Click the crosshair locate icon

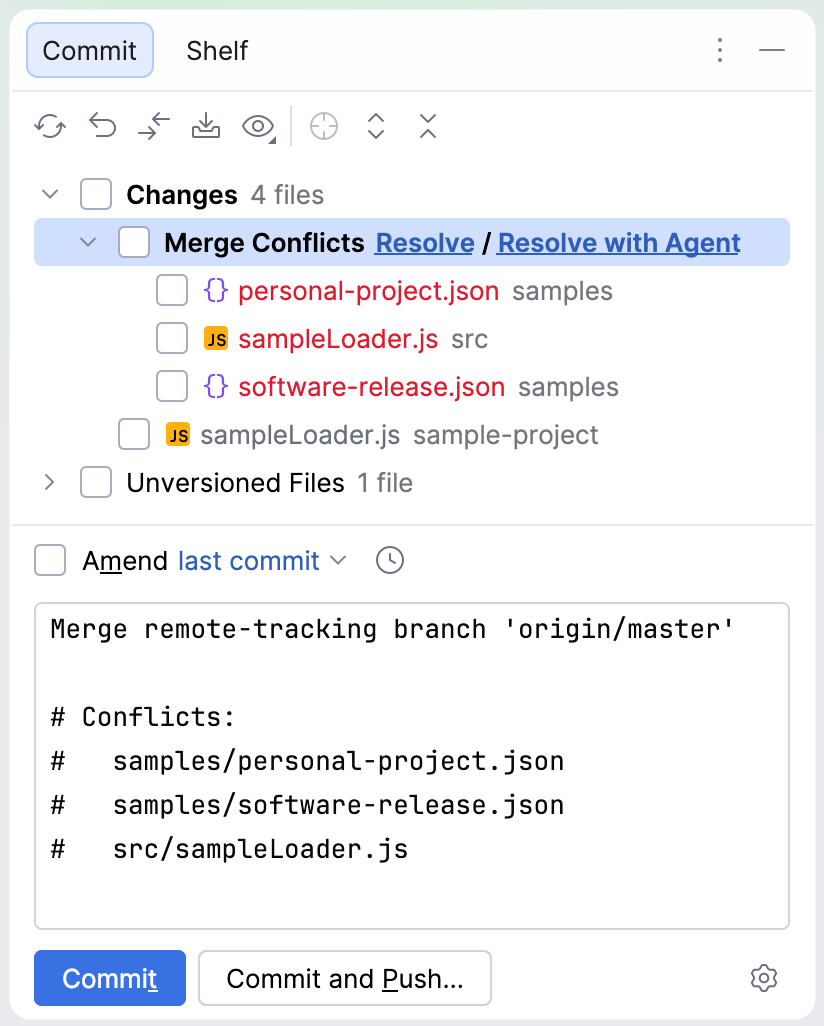324,126
